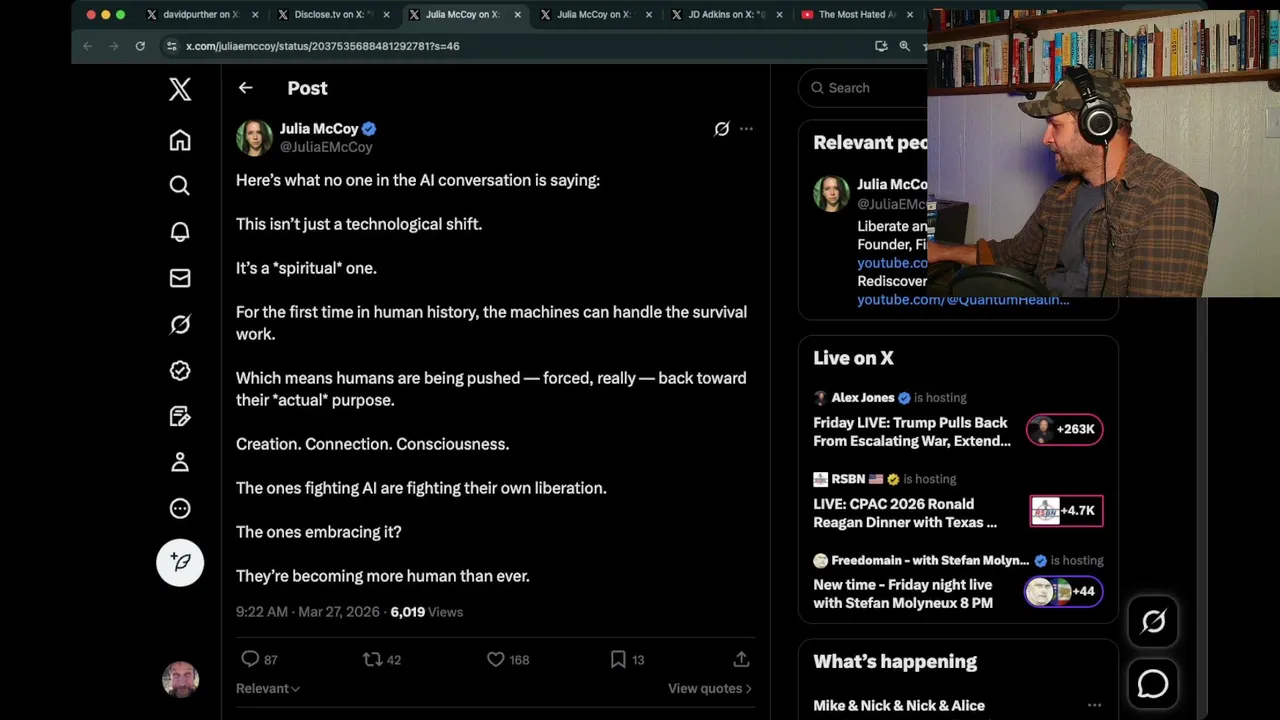Go to Home in sidebar

coord(180,140)
